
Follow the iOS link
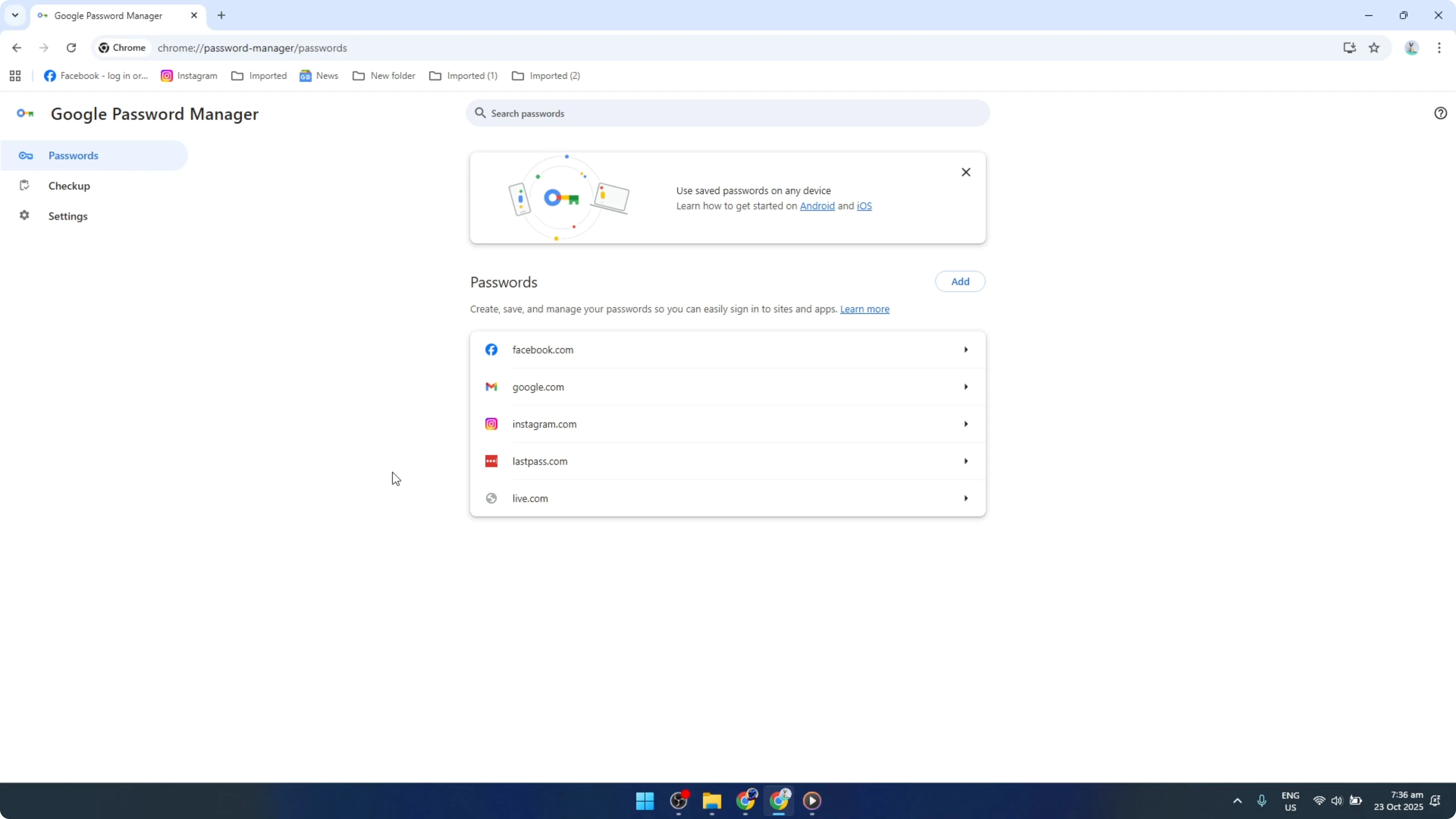pos(864,206)
